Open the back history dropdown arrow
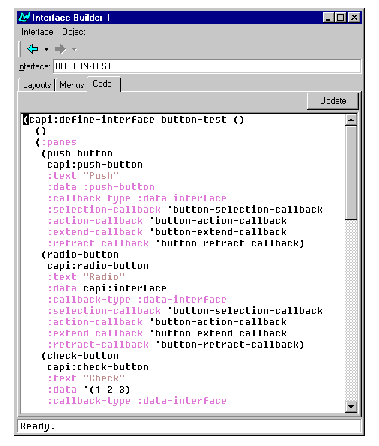 46,50
